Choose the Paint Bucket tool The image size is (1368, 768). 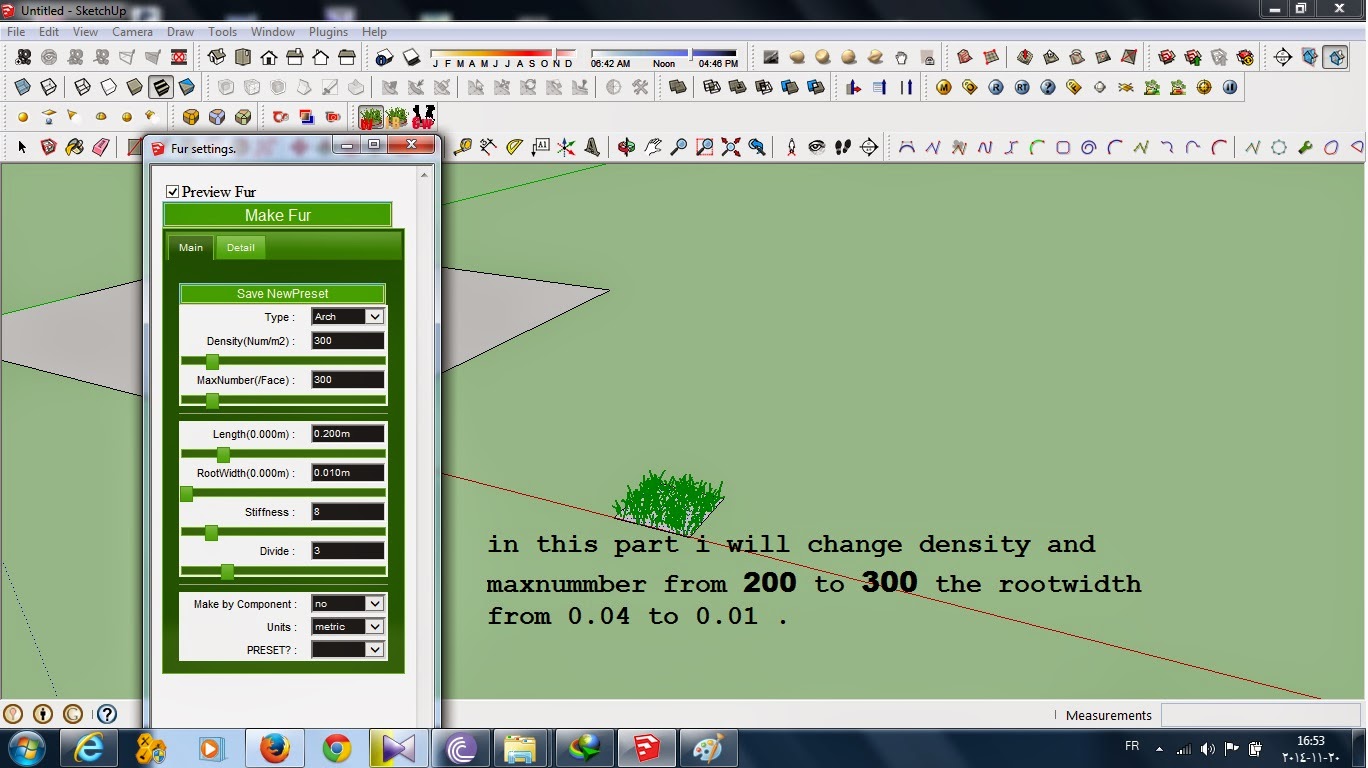point(74,148)
